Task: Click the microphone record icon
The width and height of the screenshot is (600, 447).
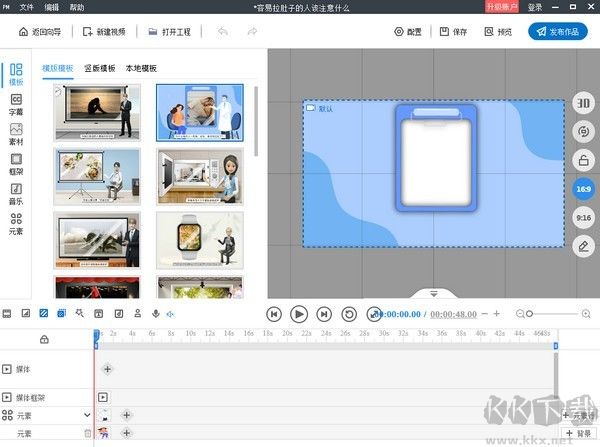Action: tap(155, 314)
